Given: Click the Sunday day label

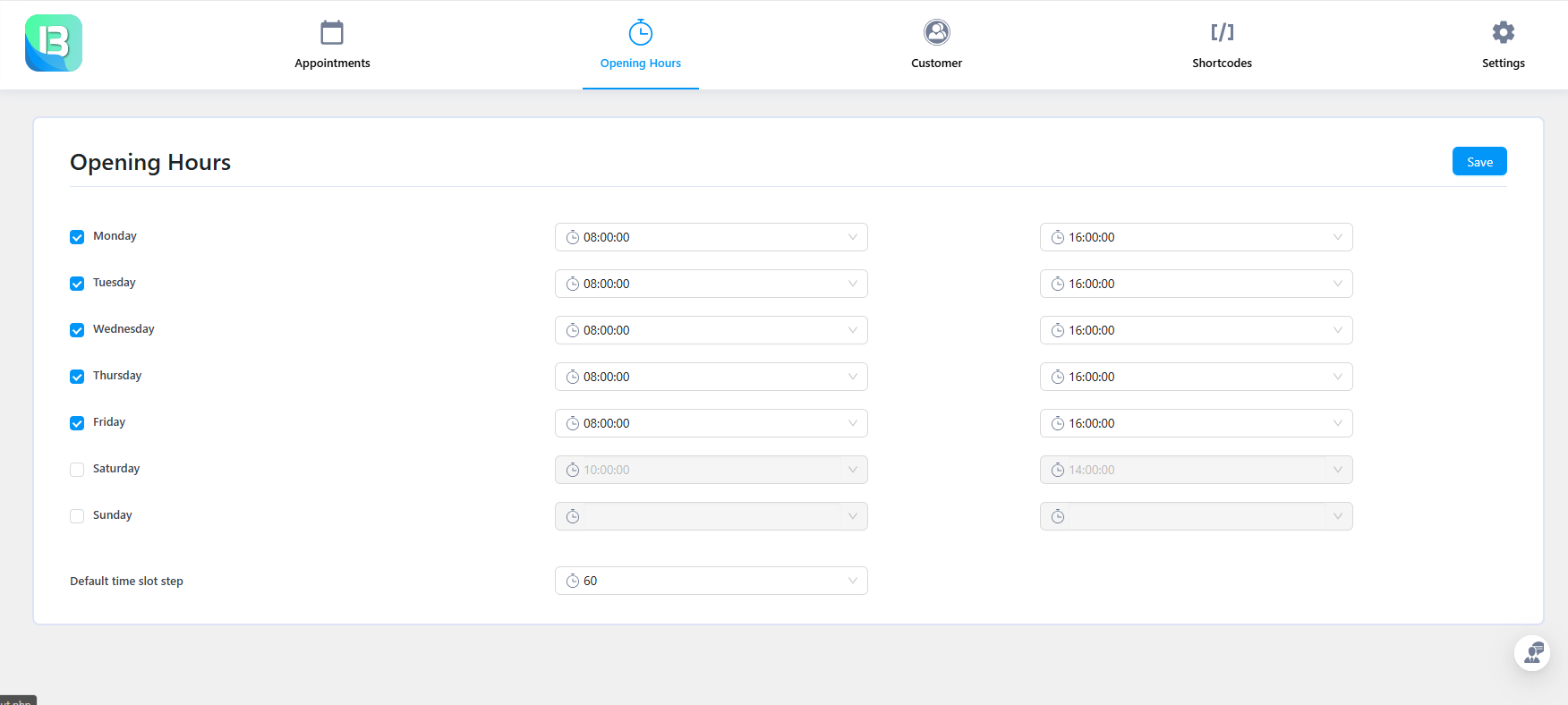Looking at the screenshot, I should [x=113, y=515].
